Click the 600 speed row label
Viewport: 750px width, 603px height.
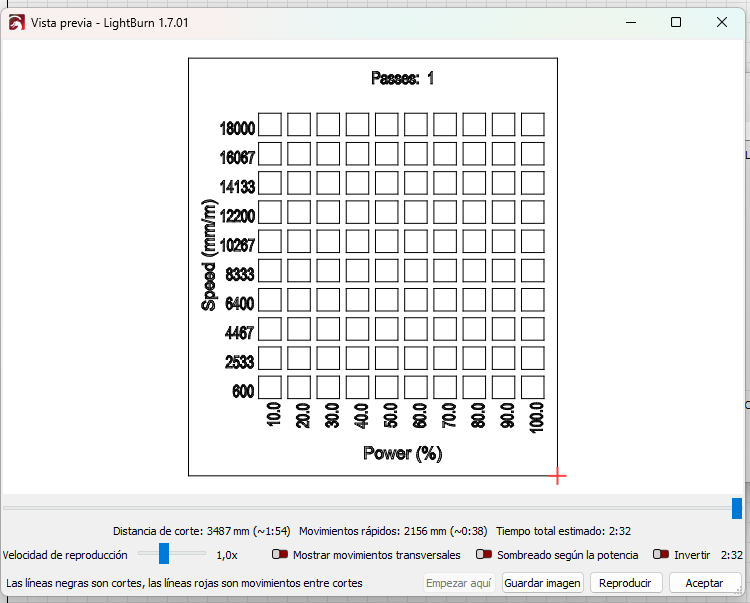point(243,391)
